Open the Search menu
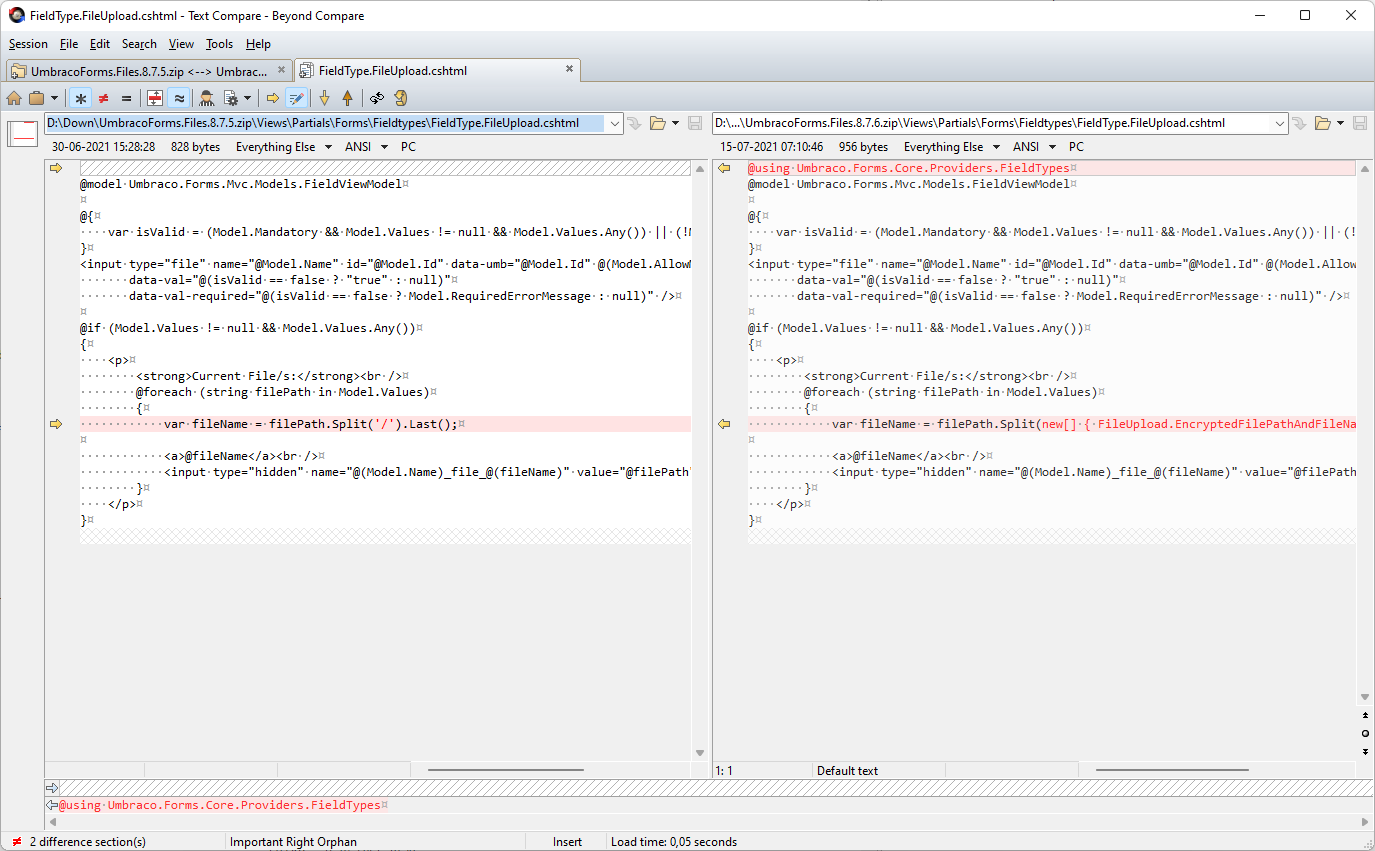The width and height of the screenshot is (1375, 851). click(x=139, y=44)
